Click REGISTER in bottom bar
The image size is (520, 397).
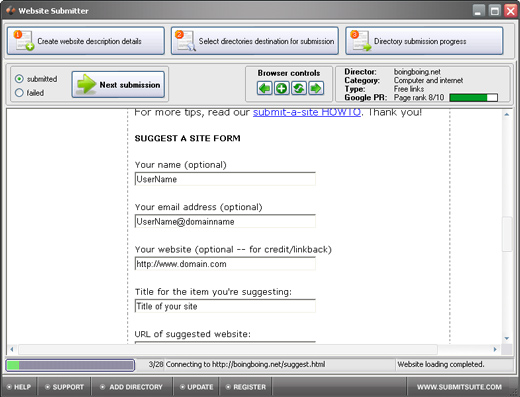click(245, 387)
